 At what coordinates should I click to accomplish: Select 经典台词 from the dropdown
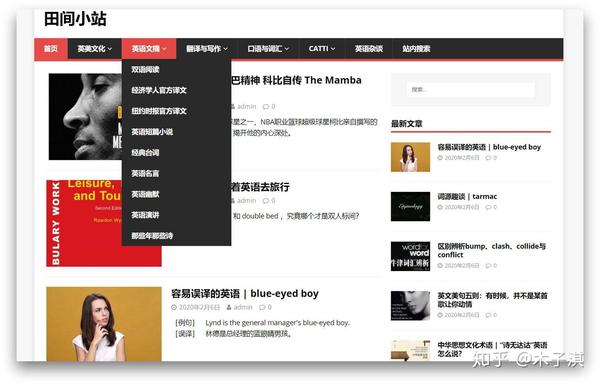(x=176, y=152)
